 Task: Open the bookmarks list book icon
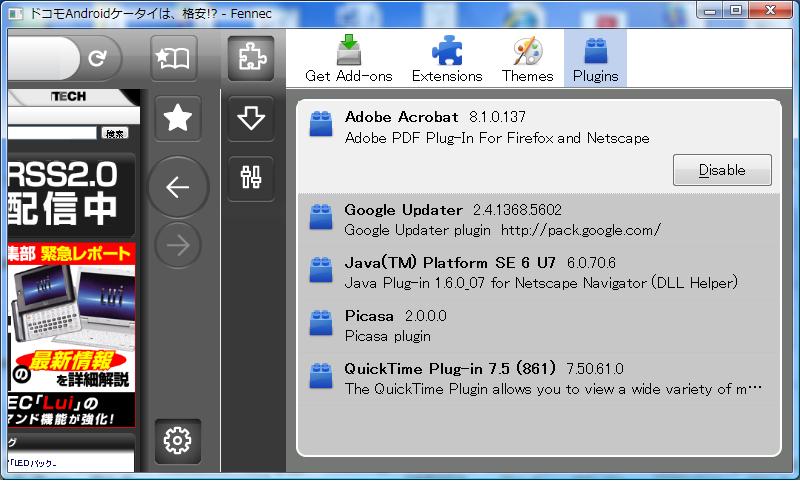[x=174, y=59]
